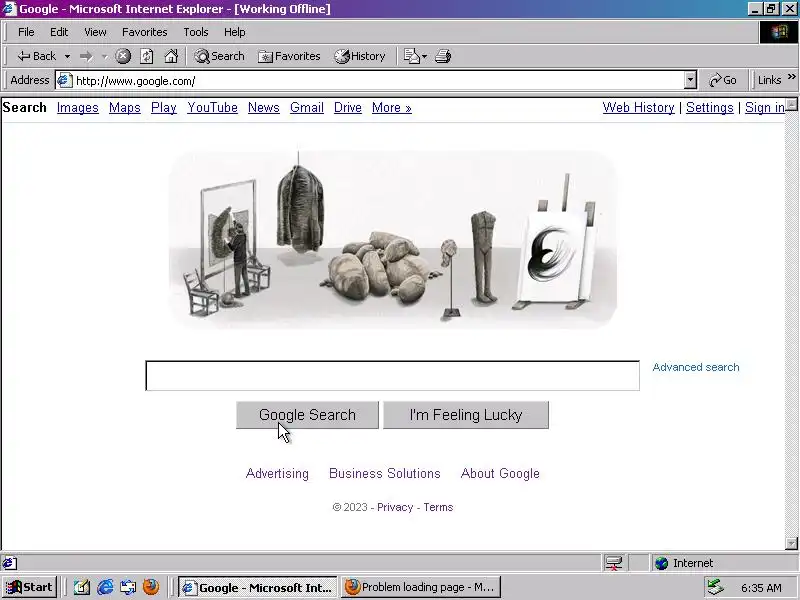Screen dimensions: 800x600
Task: Open the News link
Action: pyautogui.click(x=264, y=108)
